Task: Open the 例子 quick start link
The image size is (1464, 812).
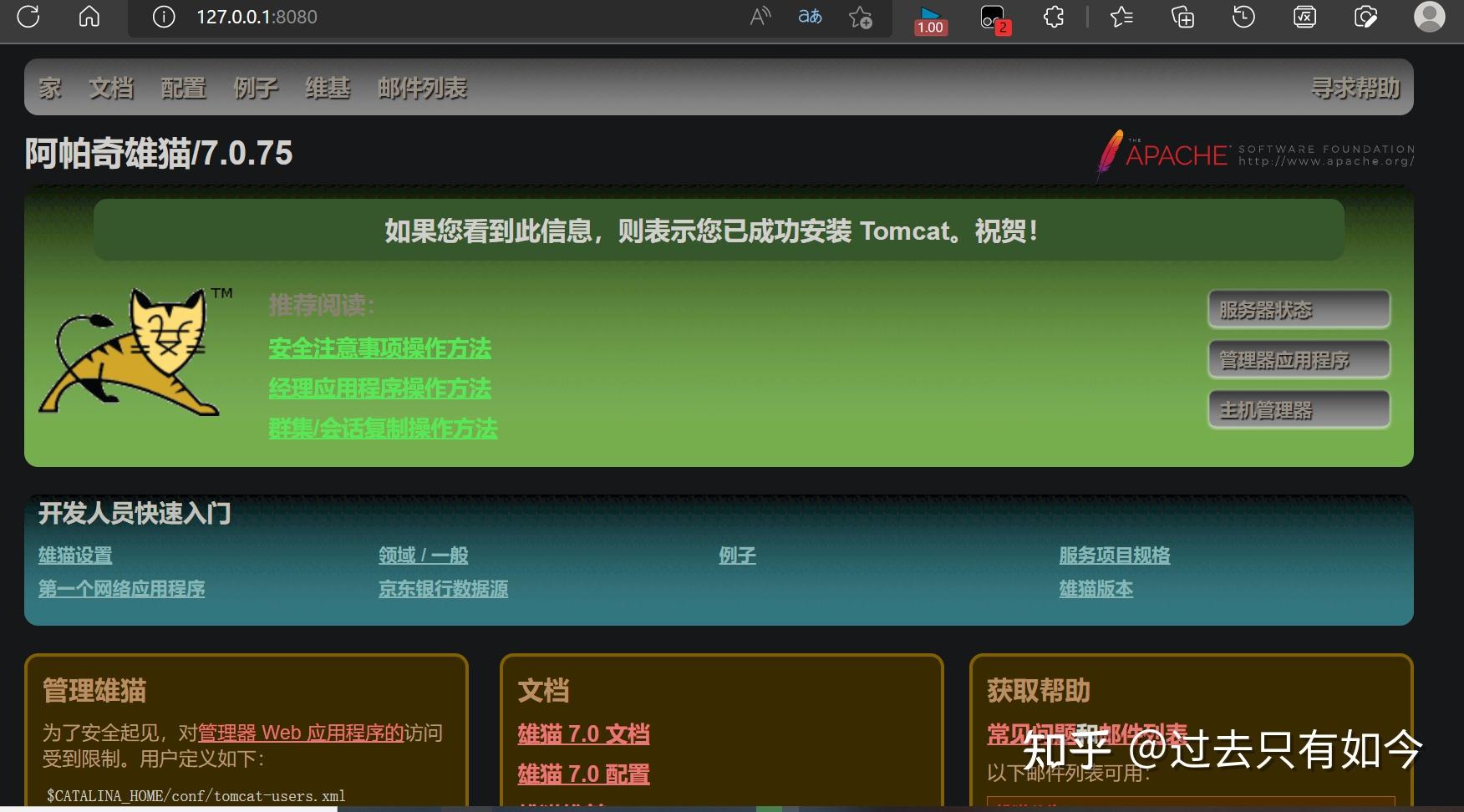Action: pos(737,556)
